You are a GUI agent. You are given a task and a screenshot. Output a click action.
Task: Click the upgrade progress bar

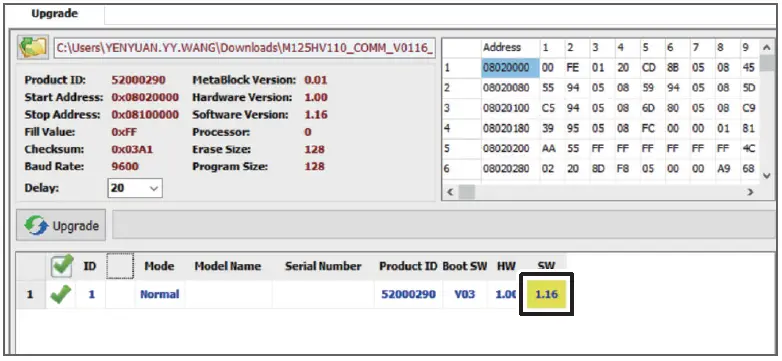[x=444, y=224]
